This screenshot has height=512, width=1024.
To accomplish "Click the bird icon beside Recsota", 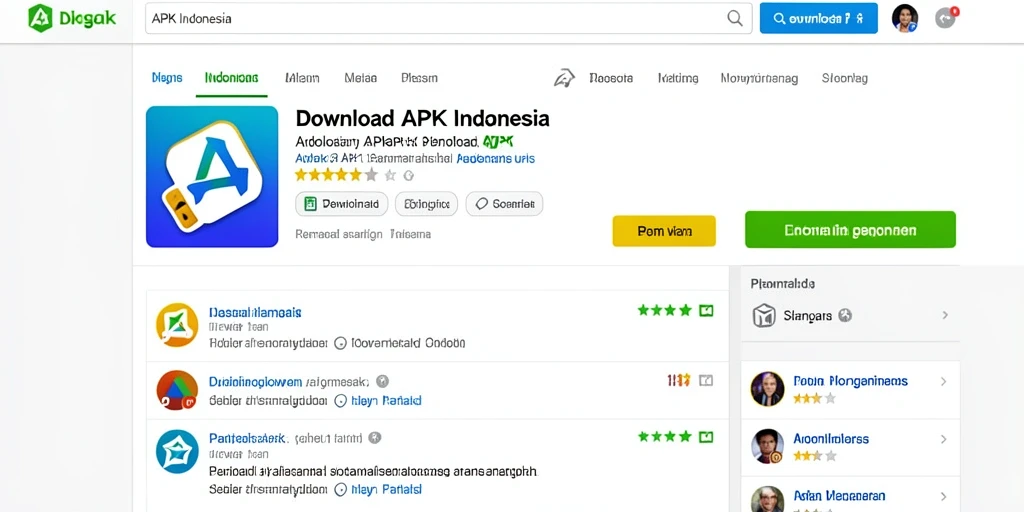I will coord(564,78).
